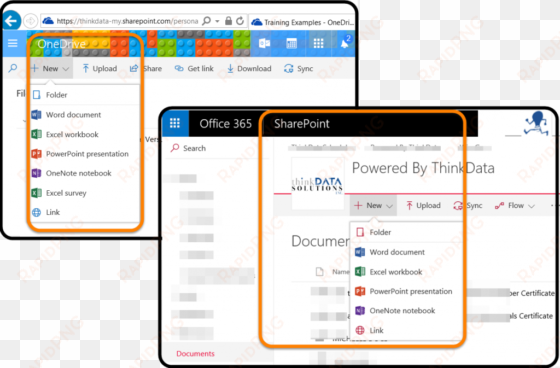Click the address bar dropdown arrow
This screenshot has height=368, width=560.
tap(217, 21)
